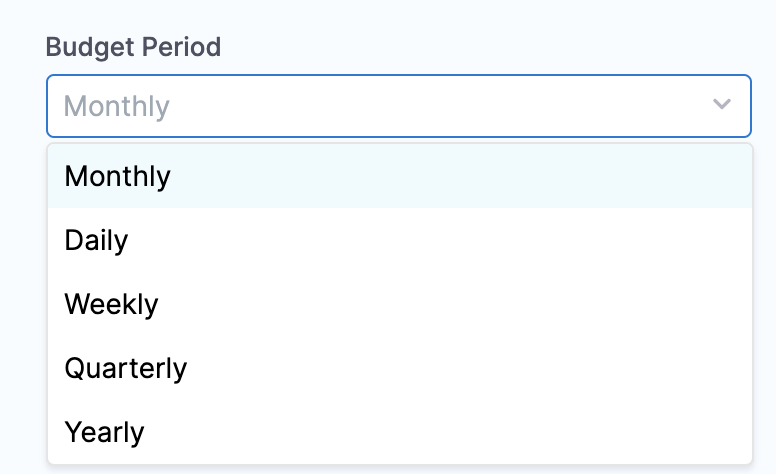The height and width of the screenshot is (474, 776).
Task: Close the option list via the down chevron
Action: pyautogui.click(x=722, y=104)
